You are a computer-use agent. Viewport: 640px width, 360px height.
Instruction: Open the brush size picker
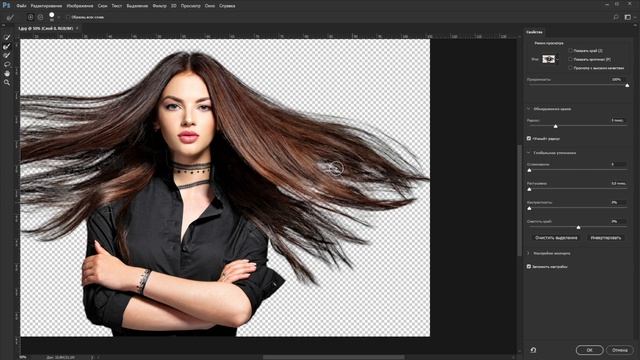tap(52, 16)
